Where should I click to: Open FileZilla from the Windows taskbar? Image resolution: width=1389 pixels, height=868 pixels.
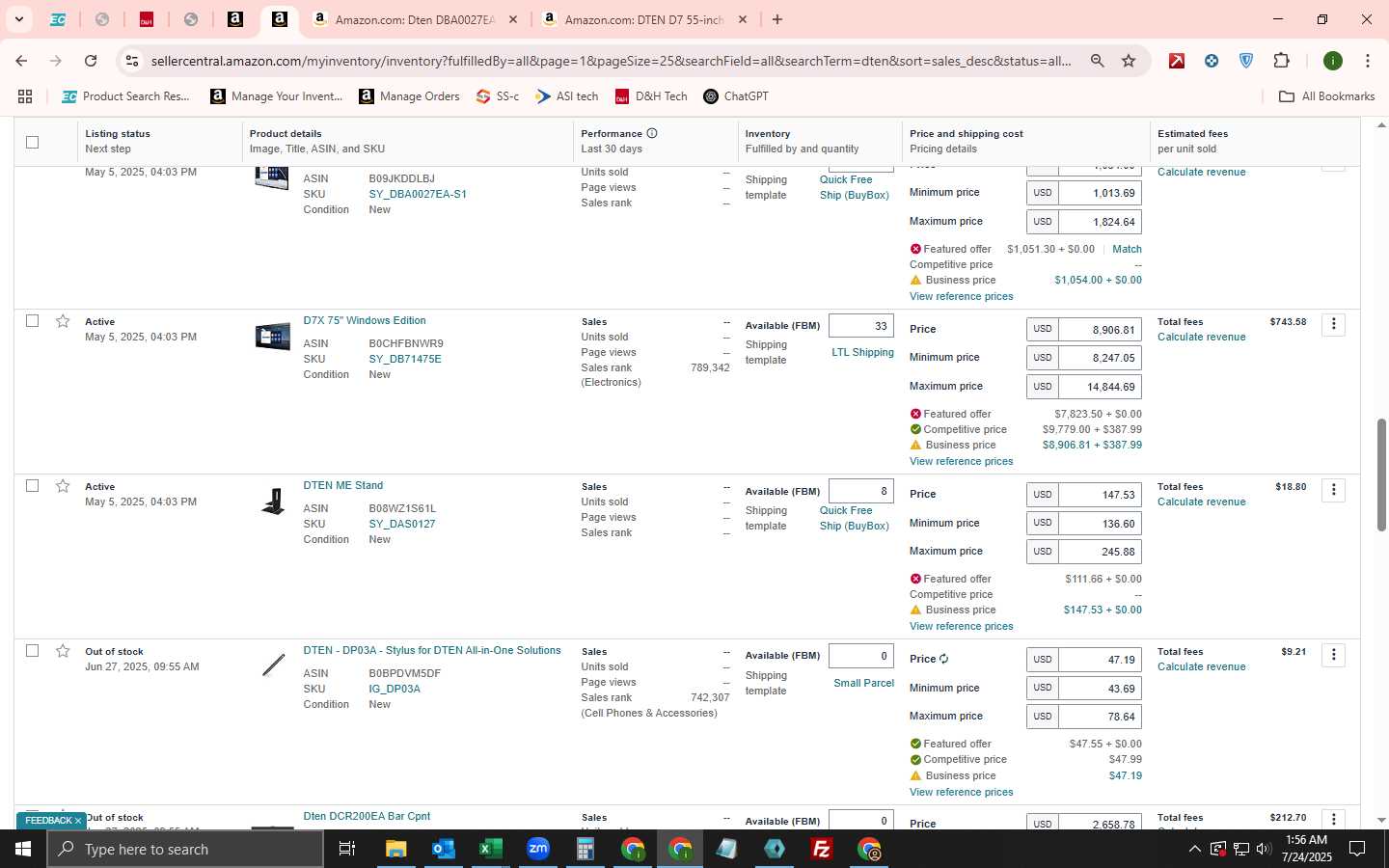(x=822, y=849)
